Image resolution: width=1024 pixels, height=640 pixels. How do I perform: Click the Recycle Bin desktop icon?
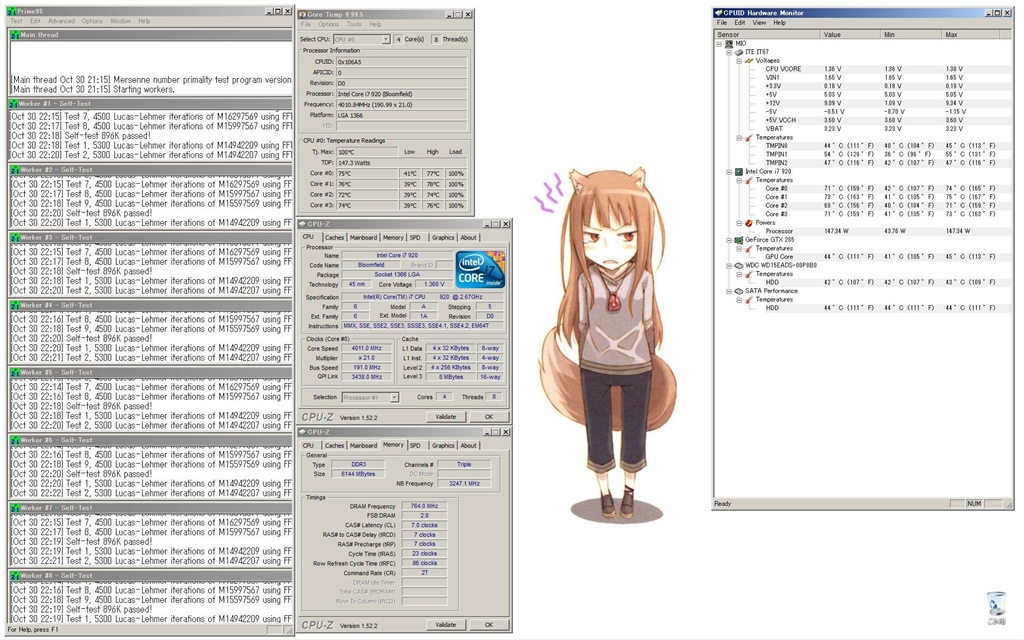[x=995, y=603]
